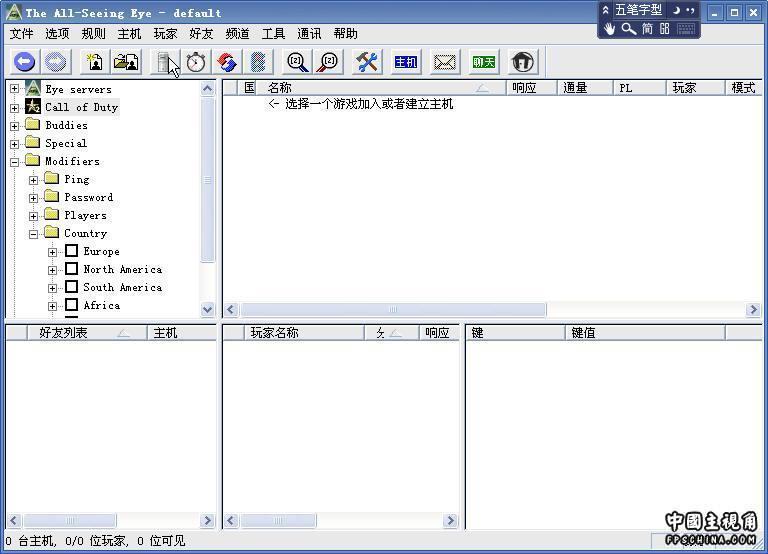
Task: Open the 帮助 menu
Action: [345, 33]
